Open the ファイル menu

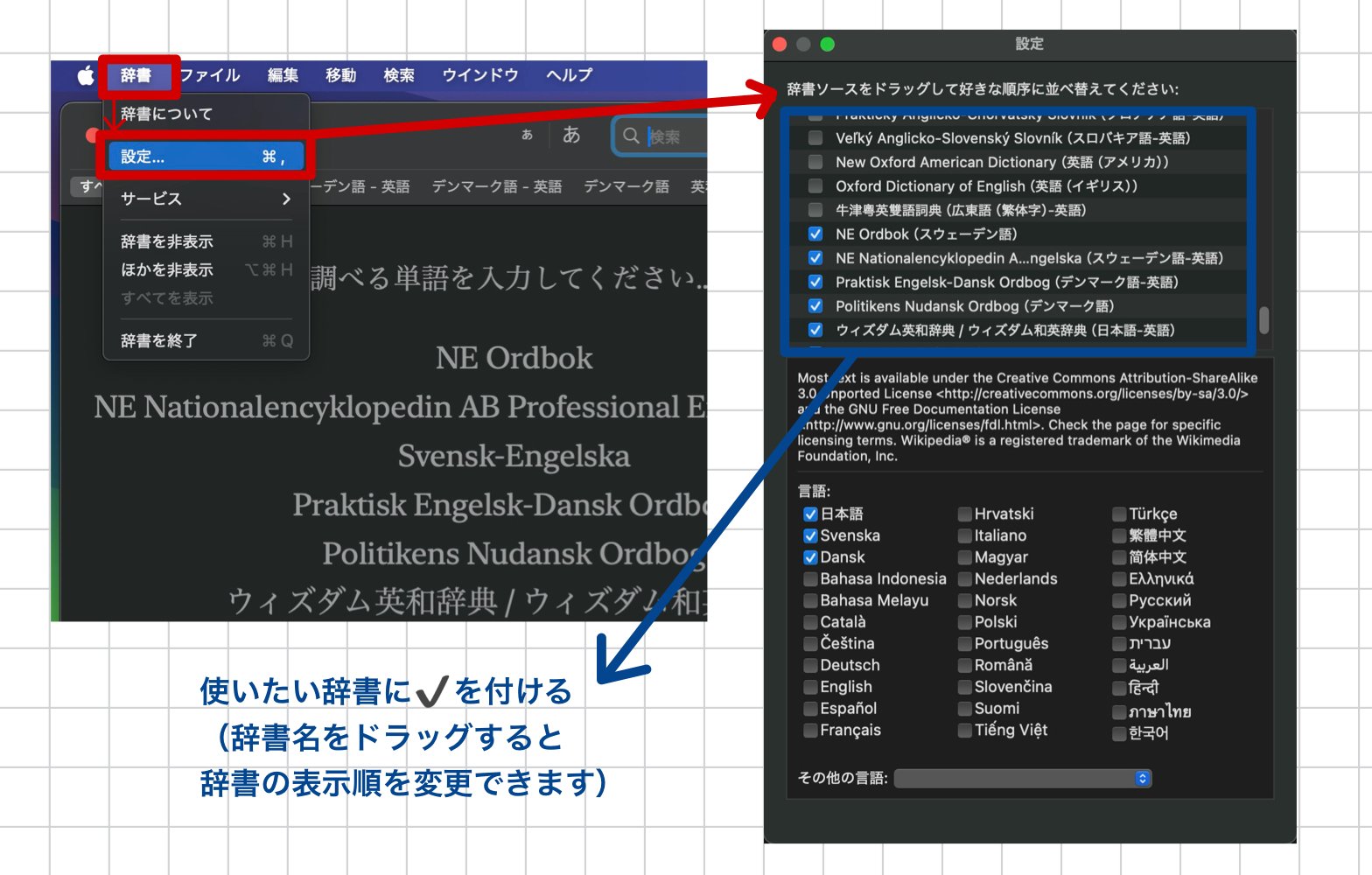click(209, 75)
